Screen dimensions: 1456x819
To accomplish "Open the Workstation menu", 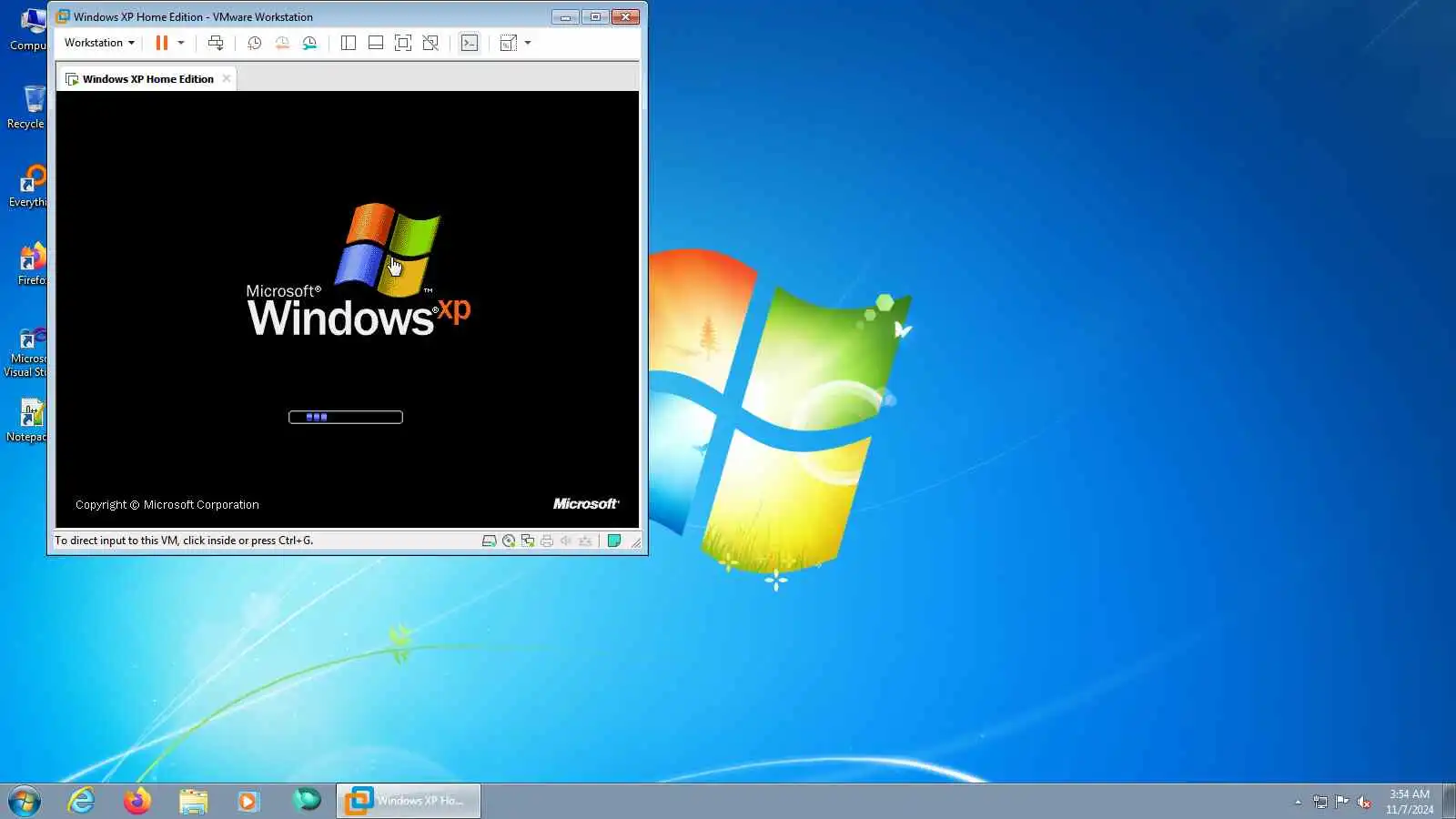I will pyautogui.click(x=99, y=43).
